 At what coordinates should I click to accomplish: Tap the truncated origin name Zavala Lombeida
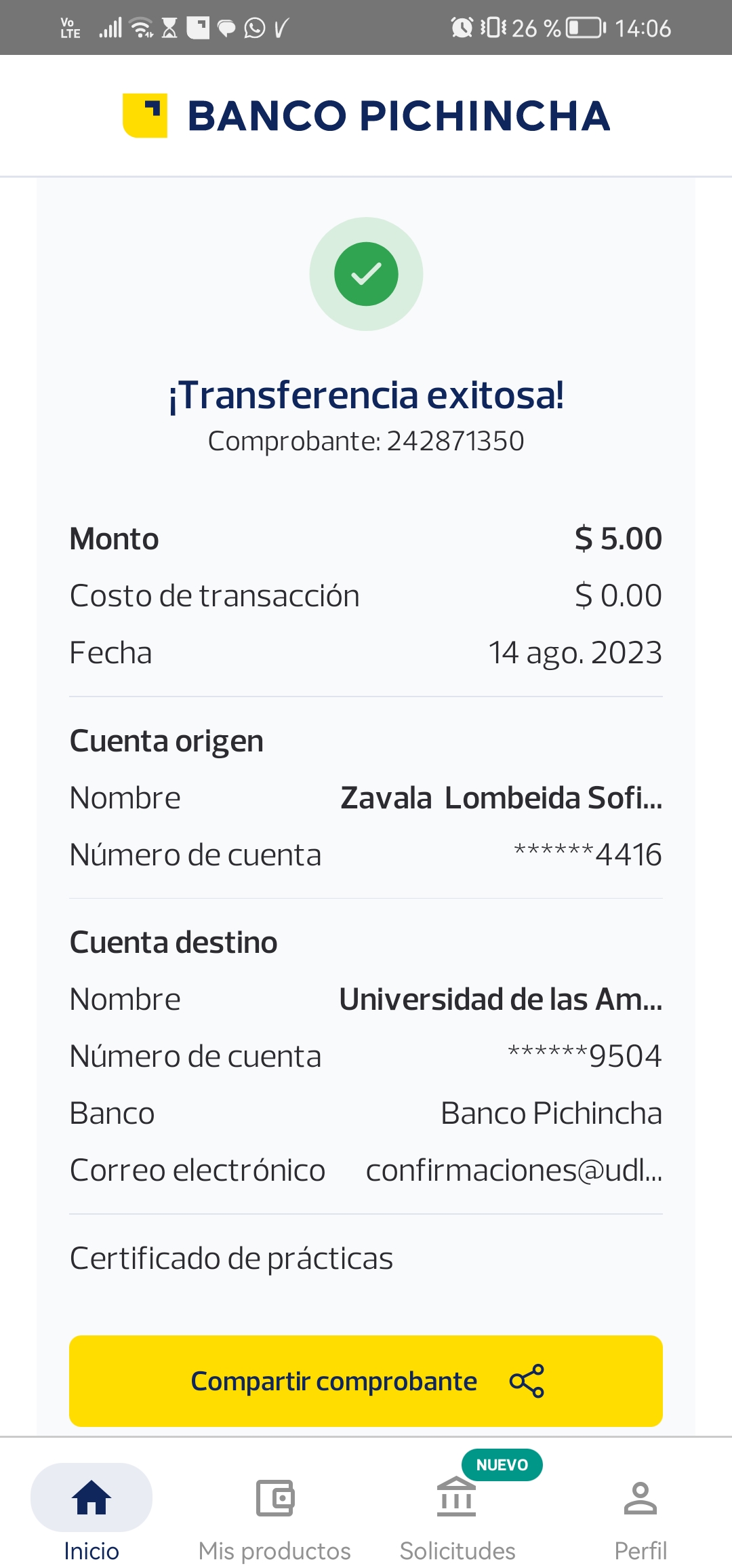click(501, 798)
